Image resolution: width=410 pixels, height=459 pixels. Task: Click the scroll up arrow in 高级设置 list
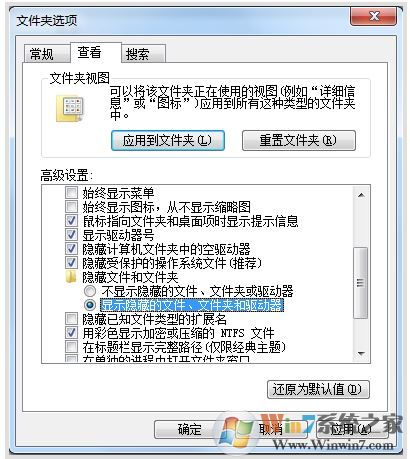click(x=361, y=195)
